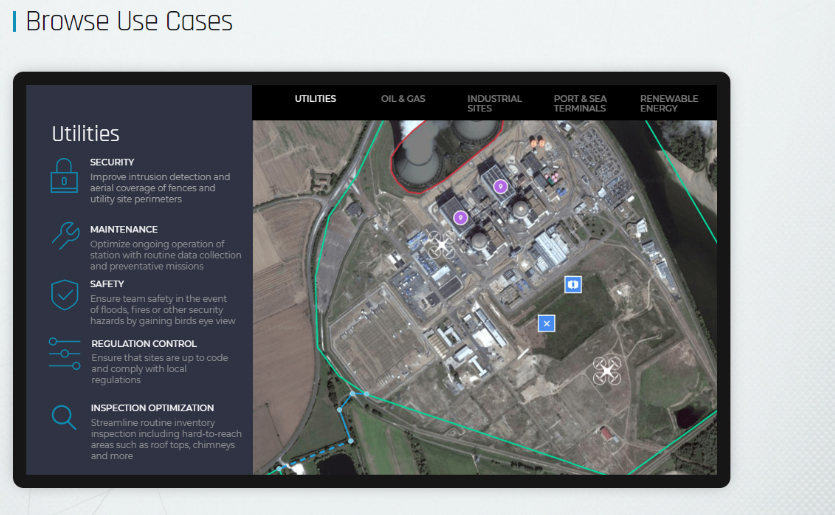The width and height of the screenshot is (835, 515).
Task: Click the Maintenance wrench icon
Action: pyautogui.click(x=66, y=235)
